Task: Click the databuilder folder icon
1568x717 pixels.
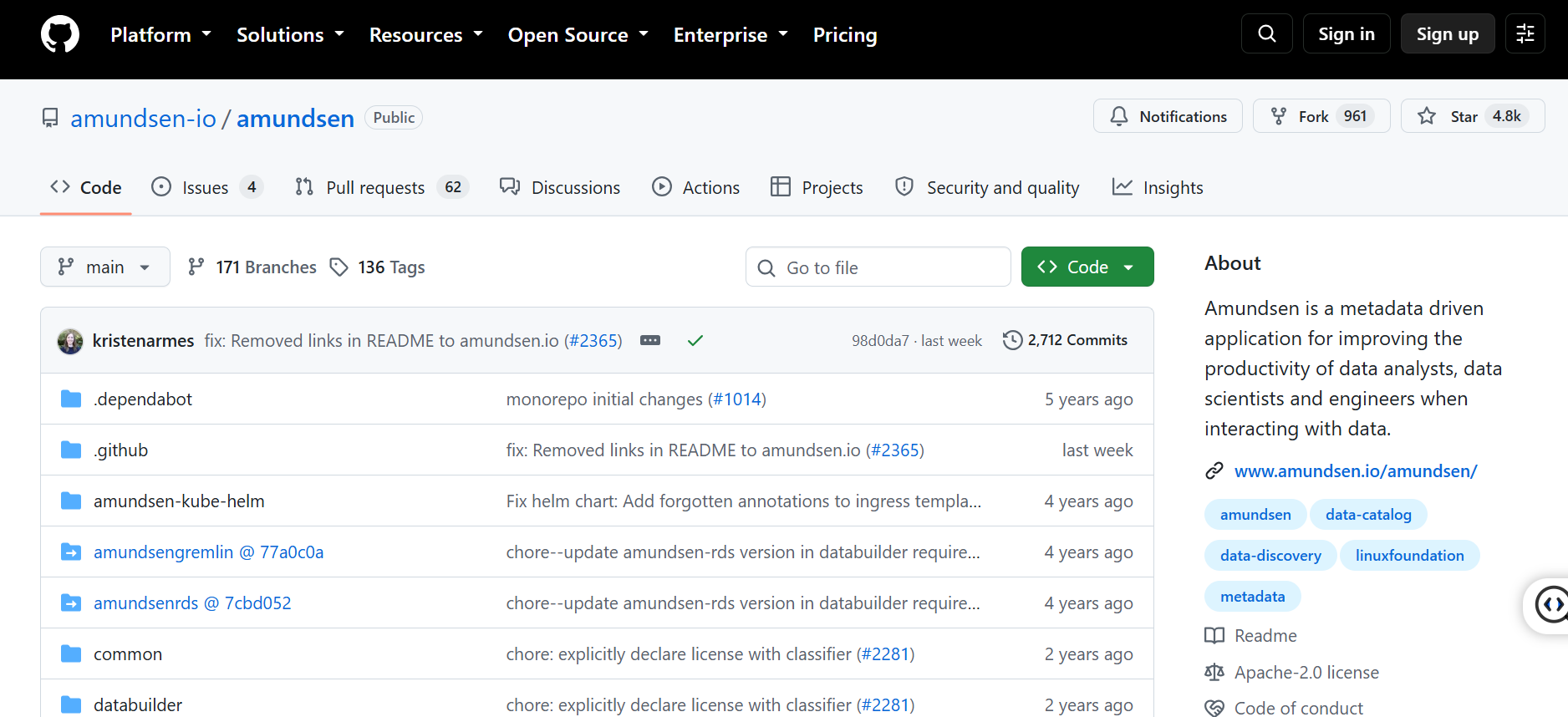Action: click(71, 705)
